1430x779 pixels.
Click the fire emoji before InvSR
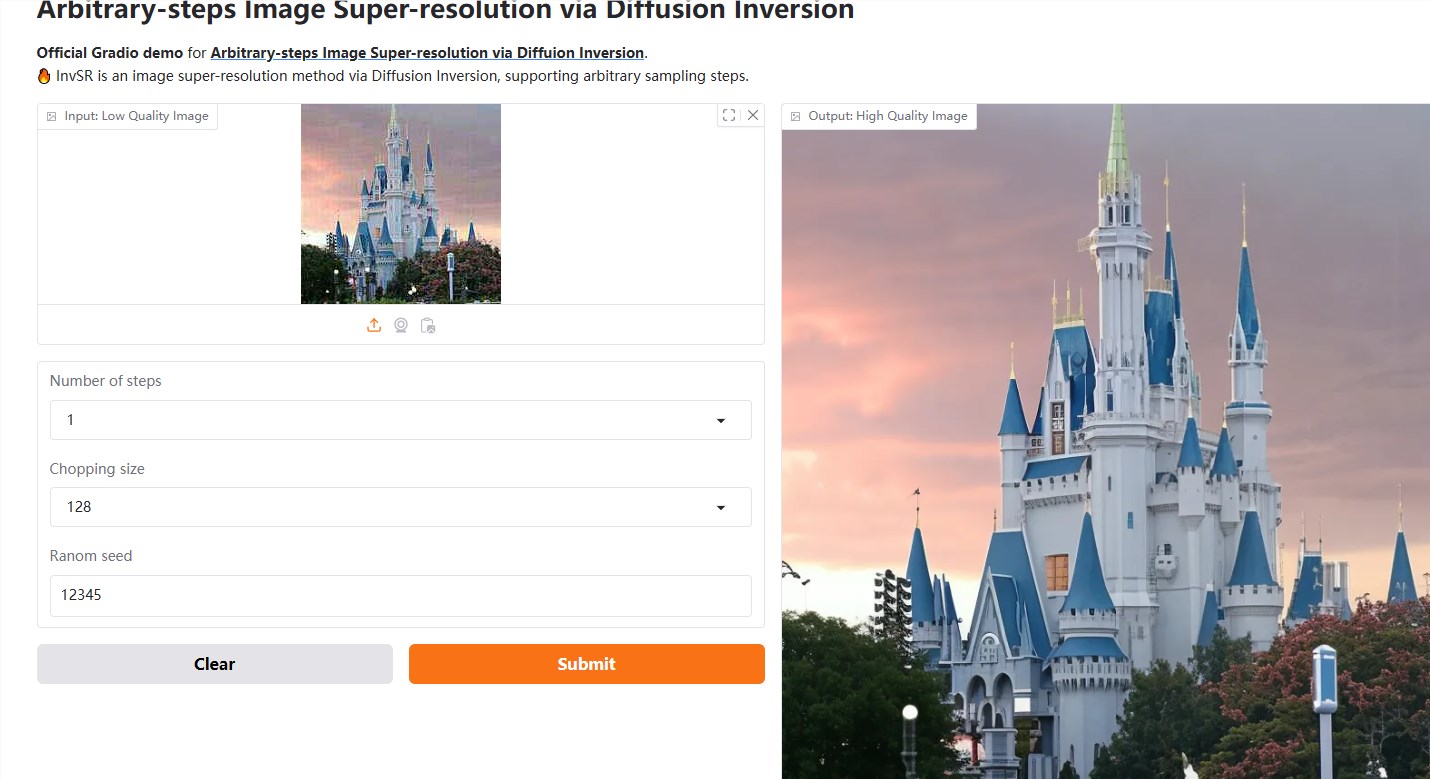44,76
